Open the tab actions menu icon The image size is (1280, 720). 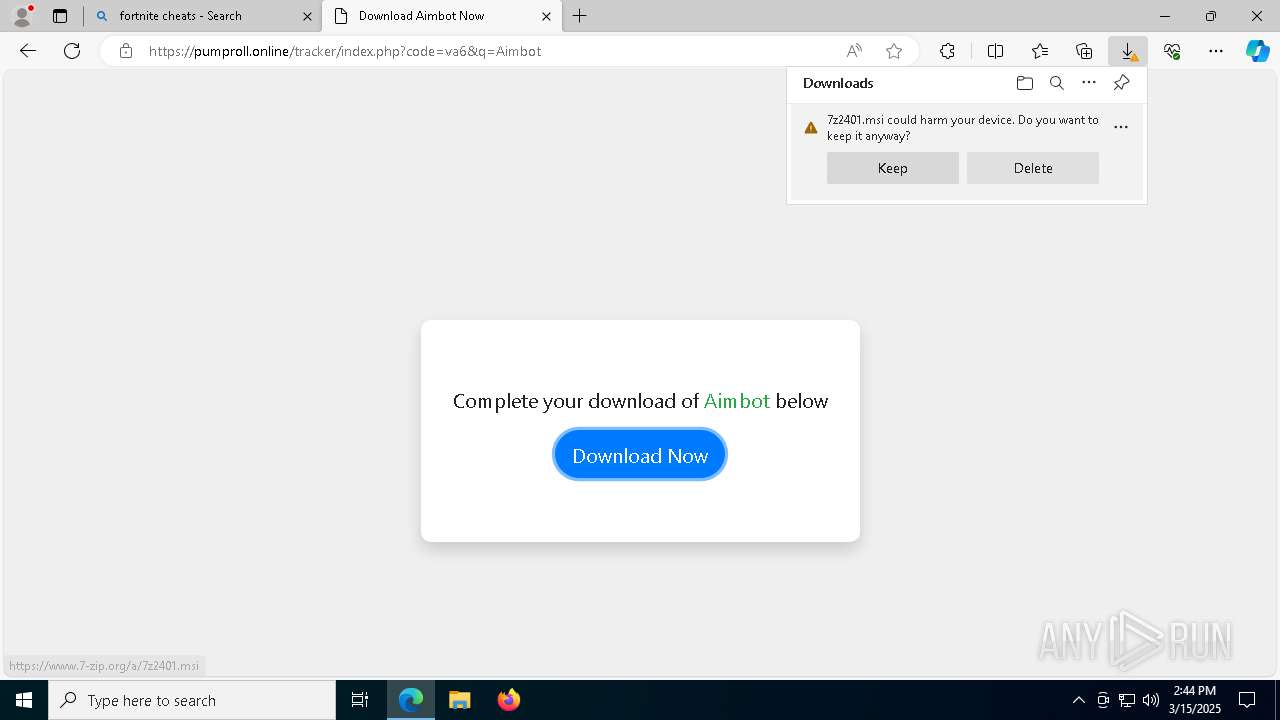point(60,16)
